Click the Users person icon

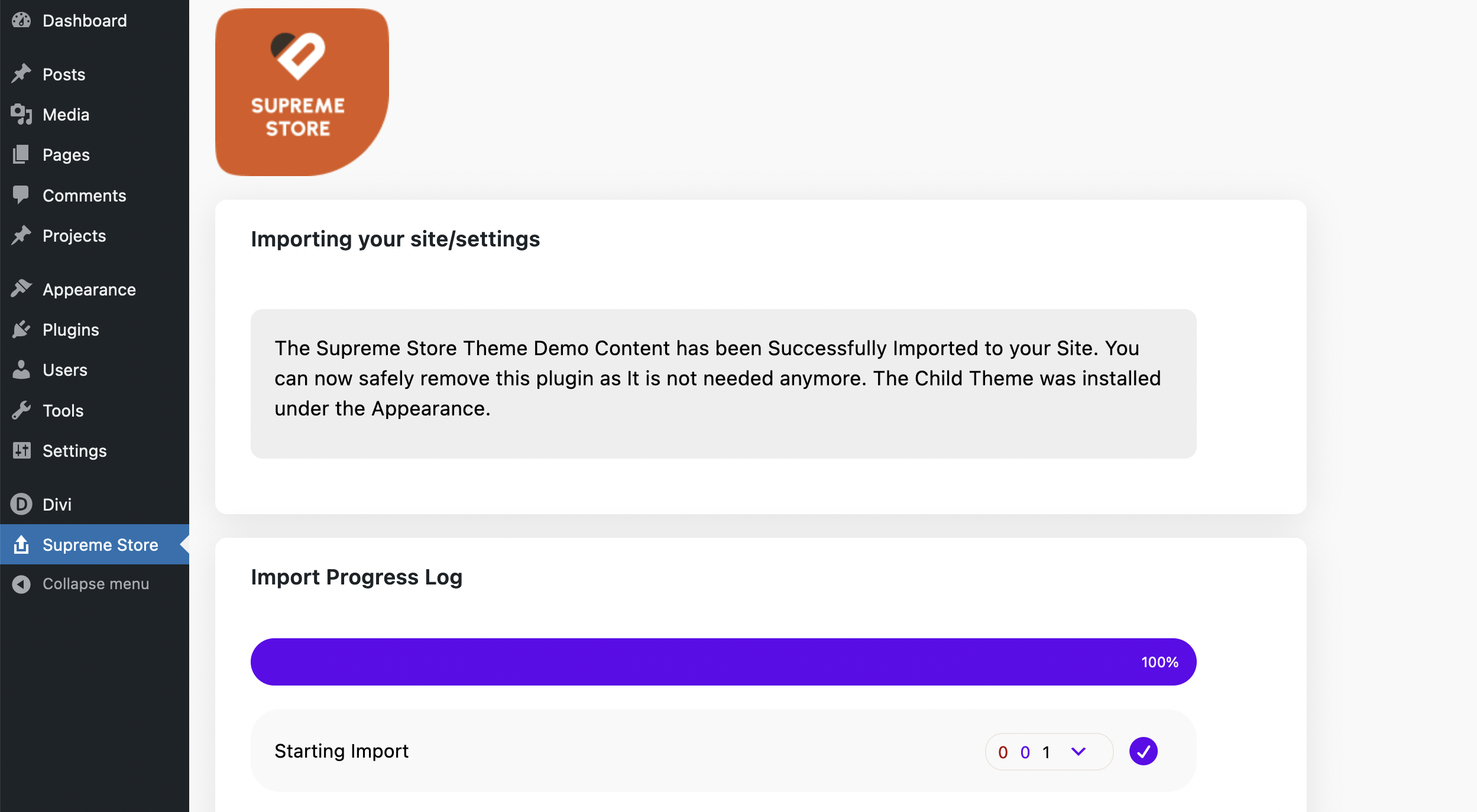[21, 369]
